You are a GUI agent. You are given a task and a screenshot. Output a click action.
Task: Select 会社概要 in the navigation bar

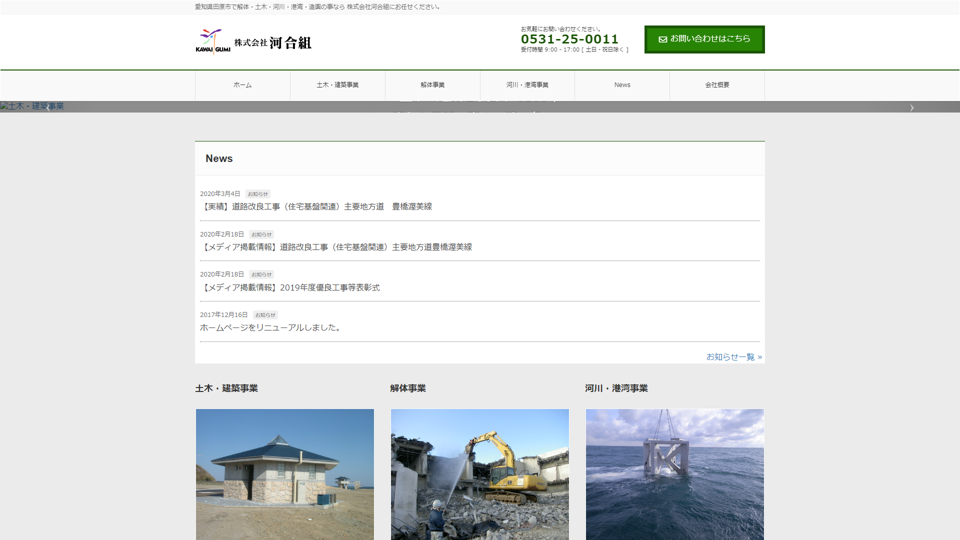click(x=717, y=85)
